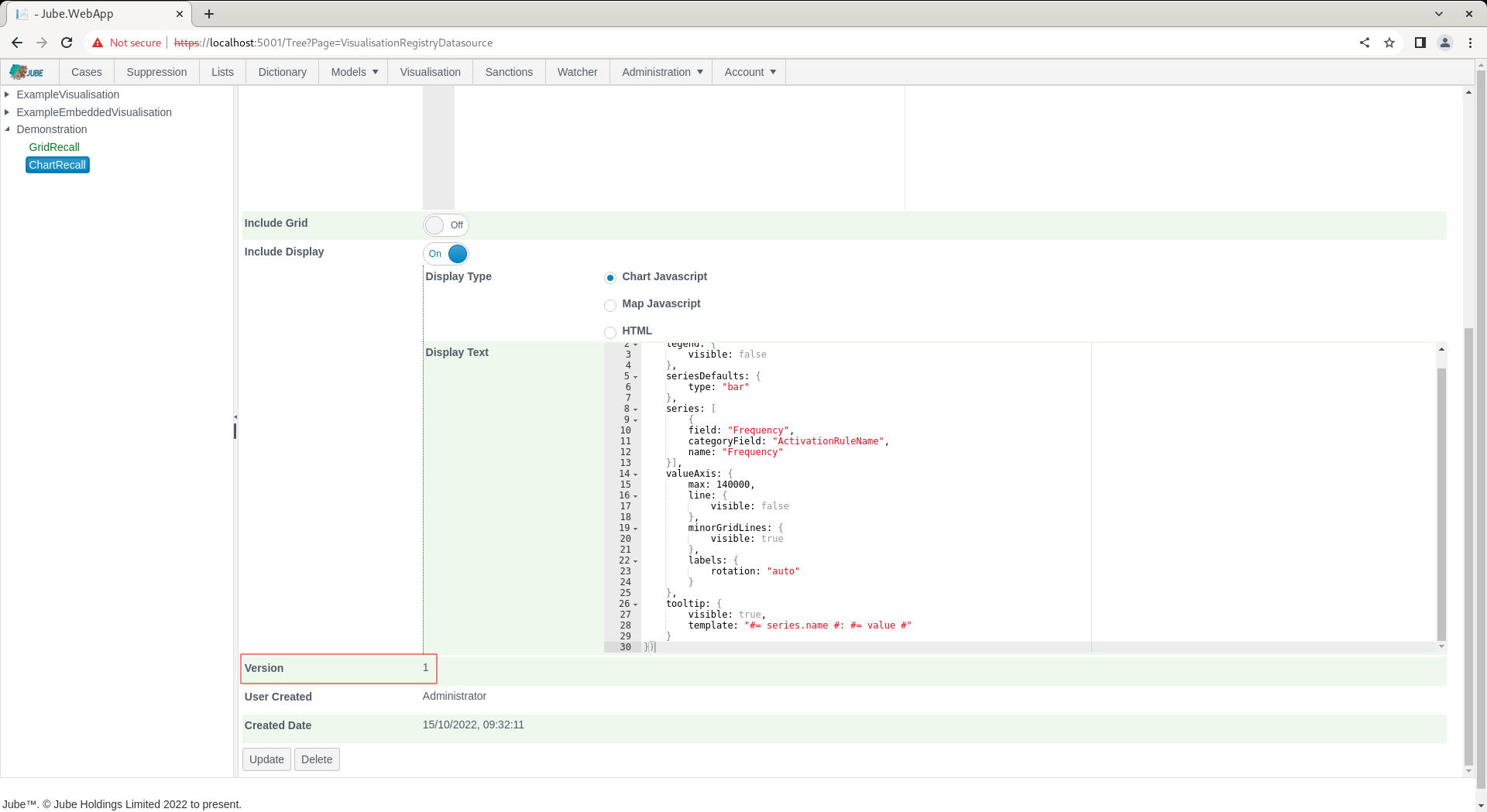Image resolution: width=1487 pixels, height=812 pixels.
Task: Select HTML display type
Action: [610, 332]
